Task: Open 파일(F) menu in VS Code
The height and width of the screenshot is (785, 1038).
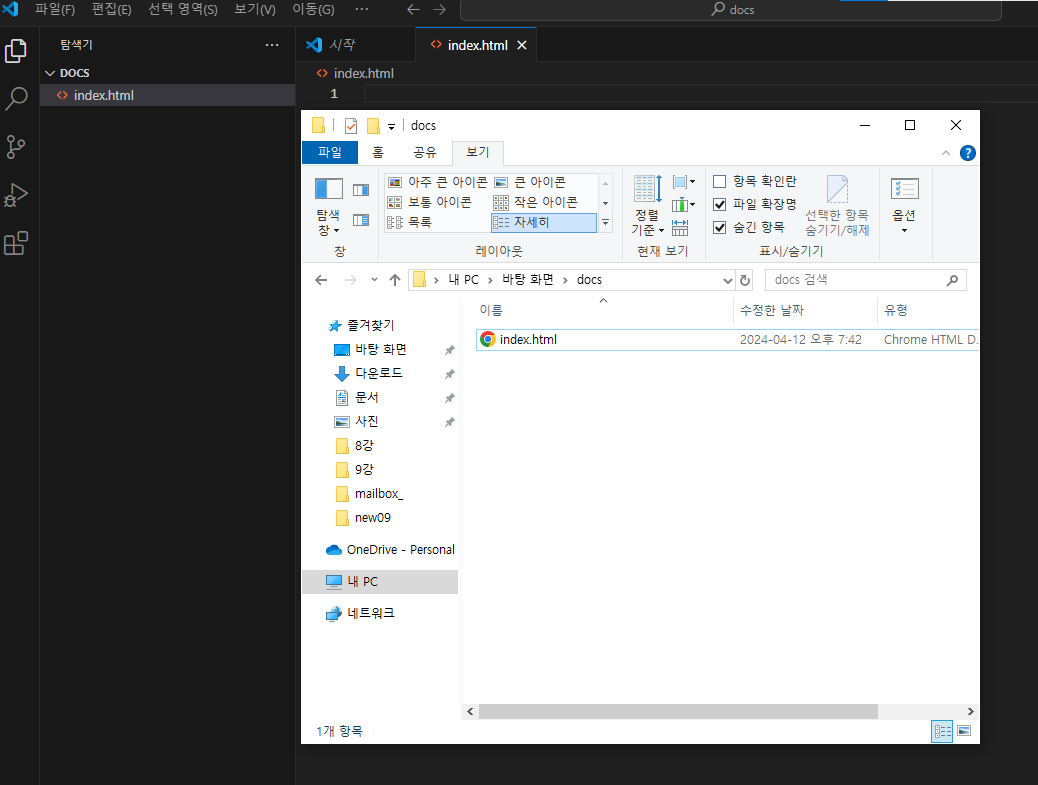Action: pyautogui.click(x=55, y=9)
